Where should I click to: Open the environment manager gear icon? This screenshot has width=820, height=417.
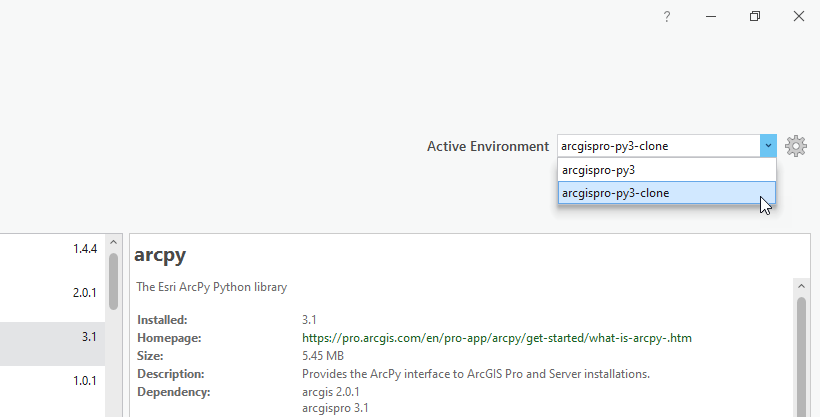(x=796, y=146)
